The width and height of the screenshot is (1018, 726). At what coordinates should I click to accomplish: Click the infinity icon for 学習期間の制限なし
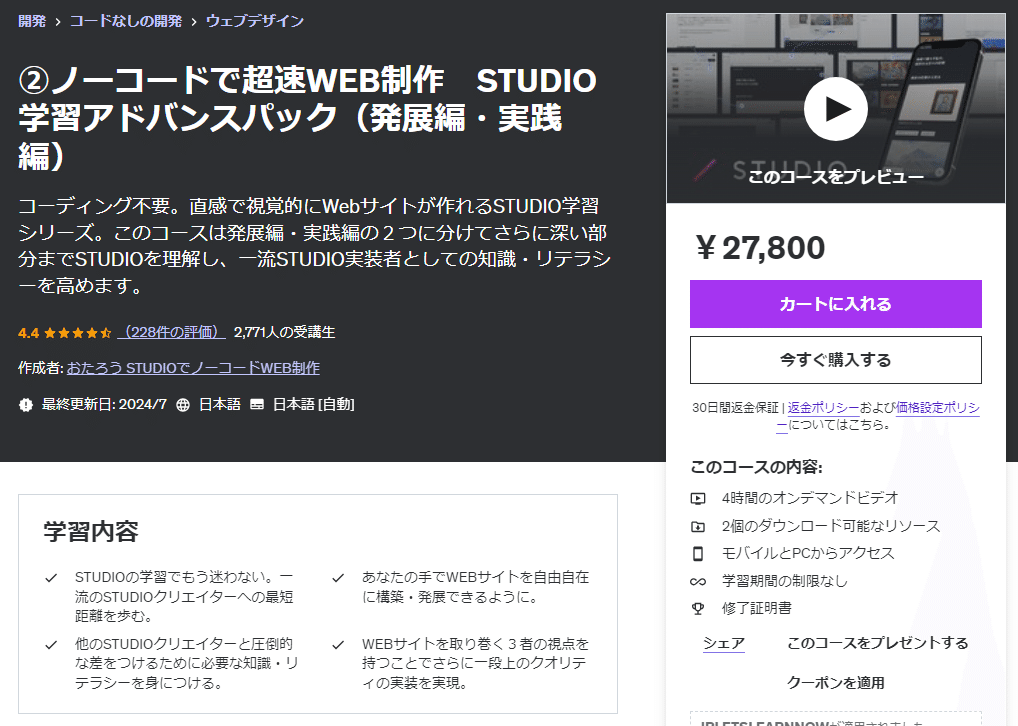[x=698, y=579]
